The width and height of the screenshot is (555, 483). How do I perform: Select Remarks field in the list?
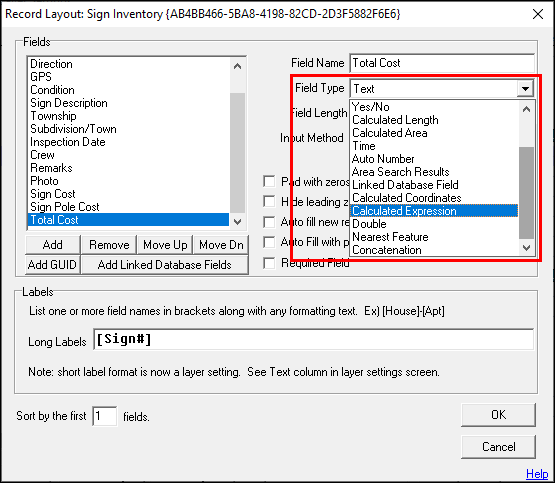point(128,168)
